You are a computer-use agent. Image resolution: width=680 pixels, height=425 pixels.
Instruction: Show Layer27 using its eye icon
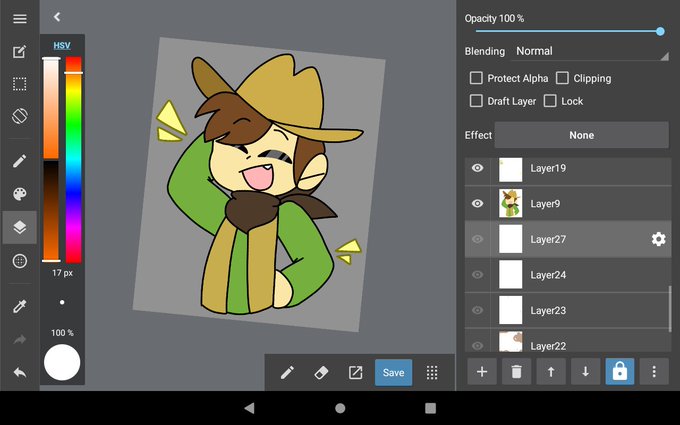(x=477, y=239)
